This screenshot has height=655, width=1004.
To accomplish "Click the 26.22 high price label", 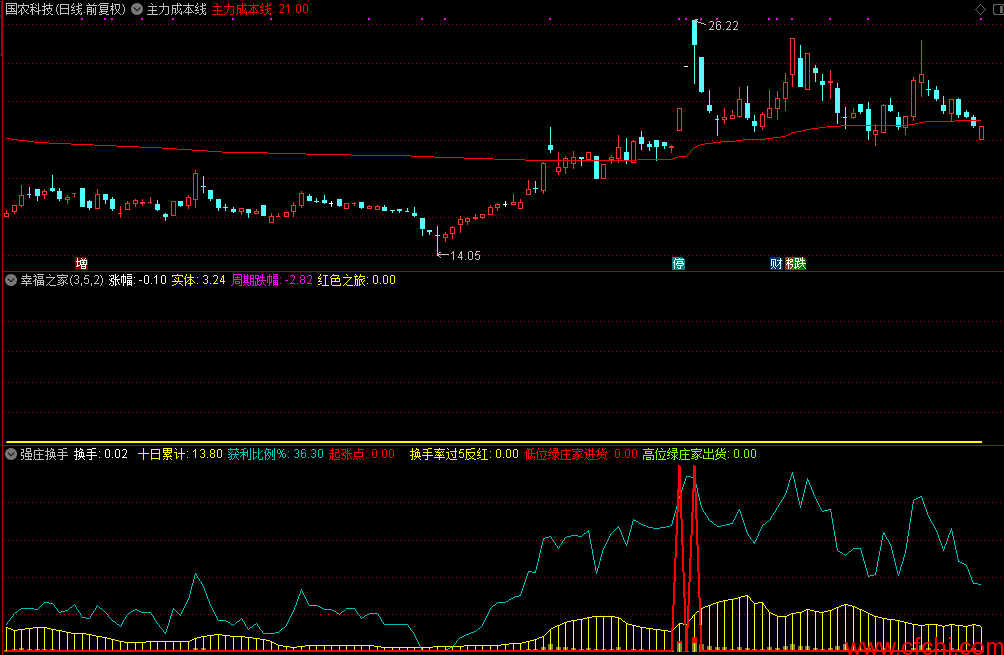I will (x=723, y=26).
